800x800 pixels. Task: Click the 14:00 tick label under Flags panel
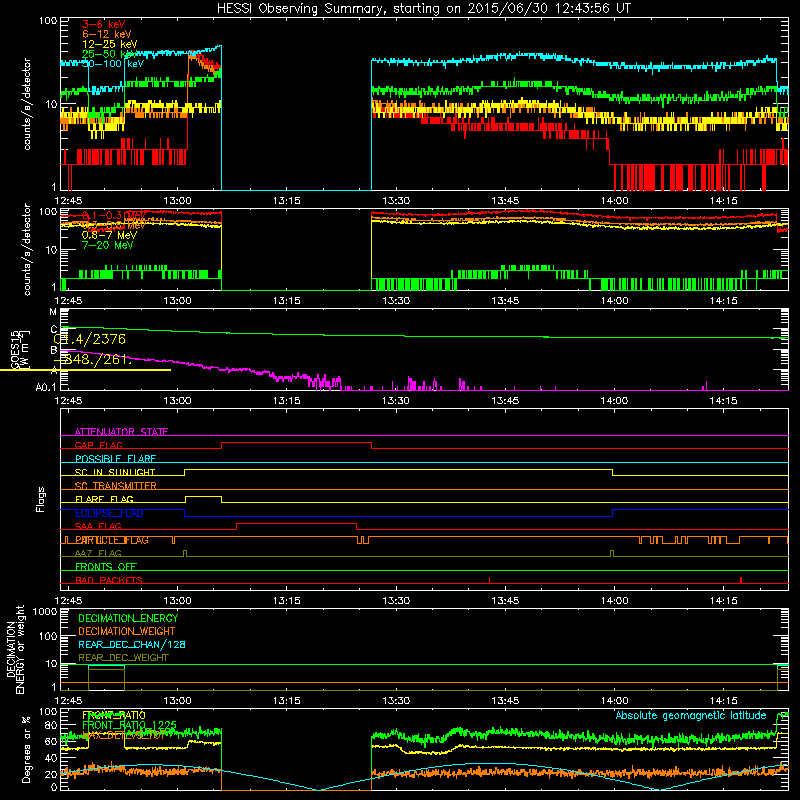[x=614, y=601]
